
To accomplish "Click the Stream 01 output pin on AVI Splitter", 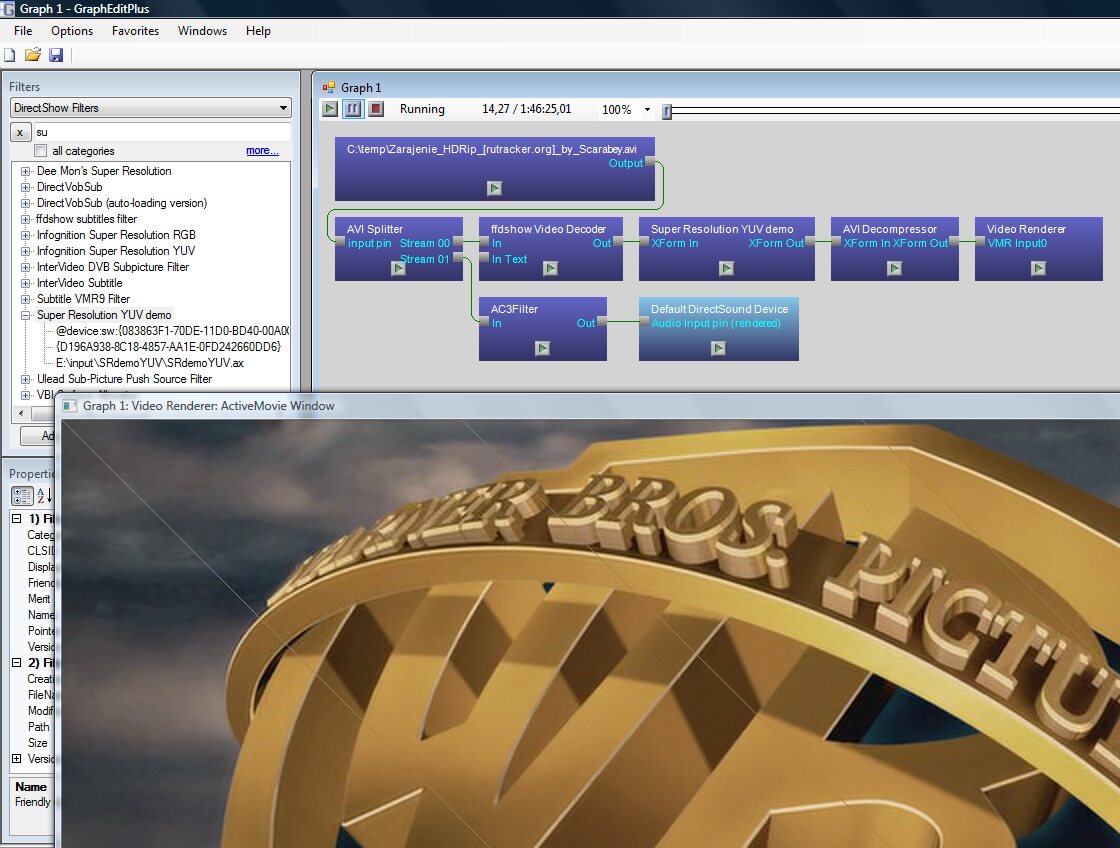I will pos(458,259).
